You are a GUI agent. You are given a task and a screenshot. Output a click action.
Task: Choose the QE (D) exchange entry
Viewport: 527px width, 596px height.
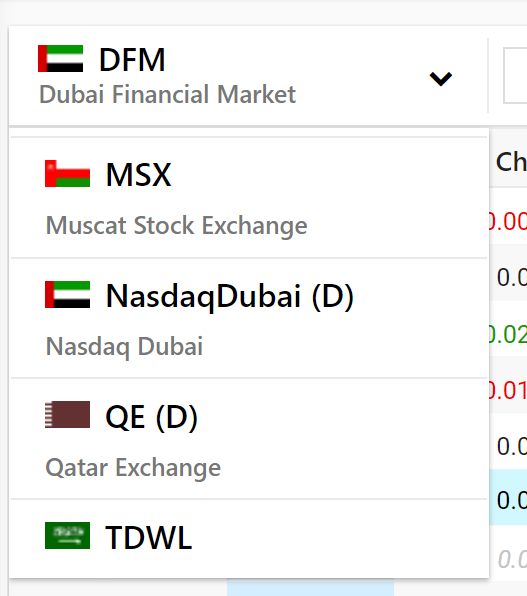[x=249, y=439]
